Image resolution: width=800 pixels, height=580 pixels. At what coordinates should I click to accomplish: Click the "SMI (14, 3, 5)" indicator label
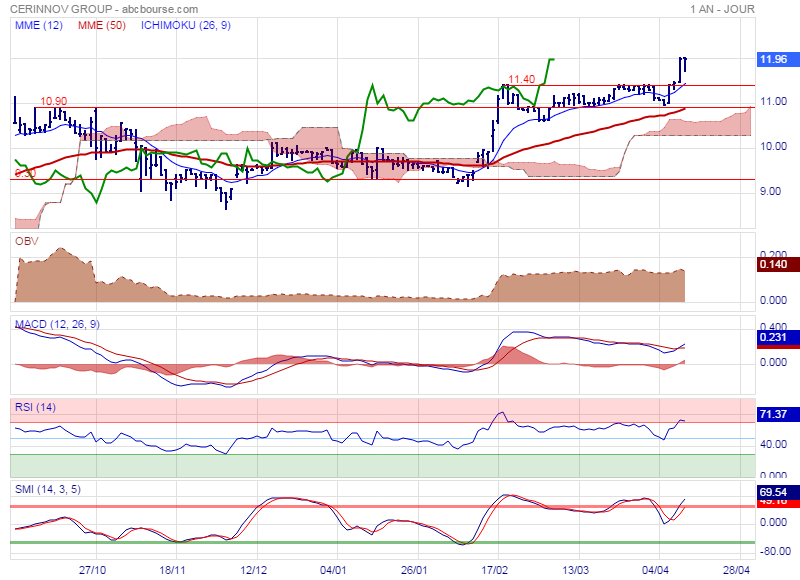[48, 490]
